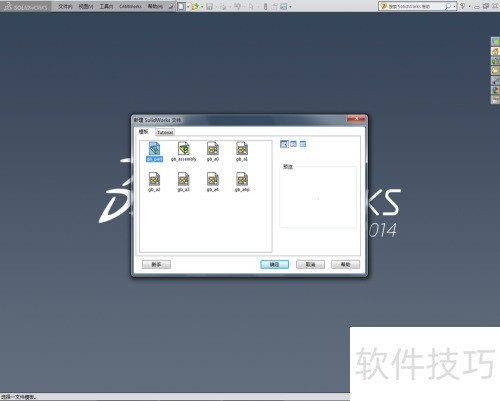Open the 视图 (View) menu

(86, 6)
